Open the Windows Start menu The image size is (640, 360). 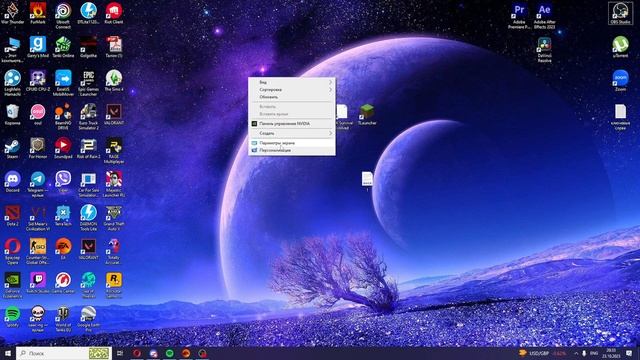point(7,353)
